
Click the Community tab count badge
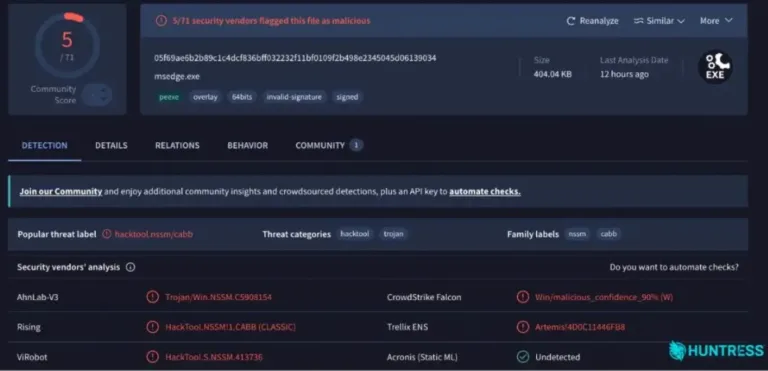356,146
